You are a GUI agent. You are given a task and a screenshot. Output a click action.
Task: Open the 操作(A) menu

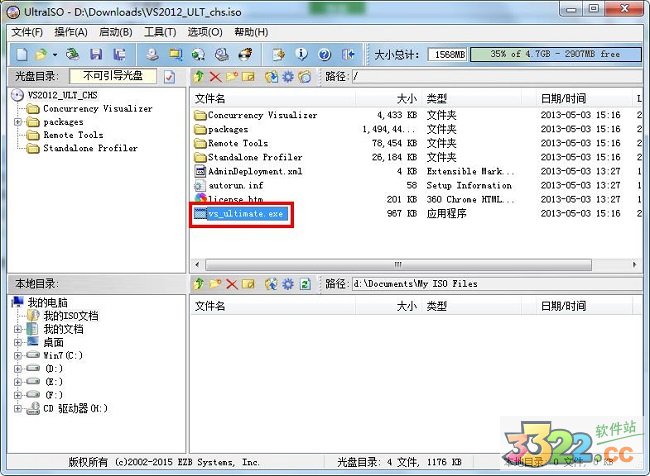(x=71, y=32)
